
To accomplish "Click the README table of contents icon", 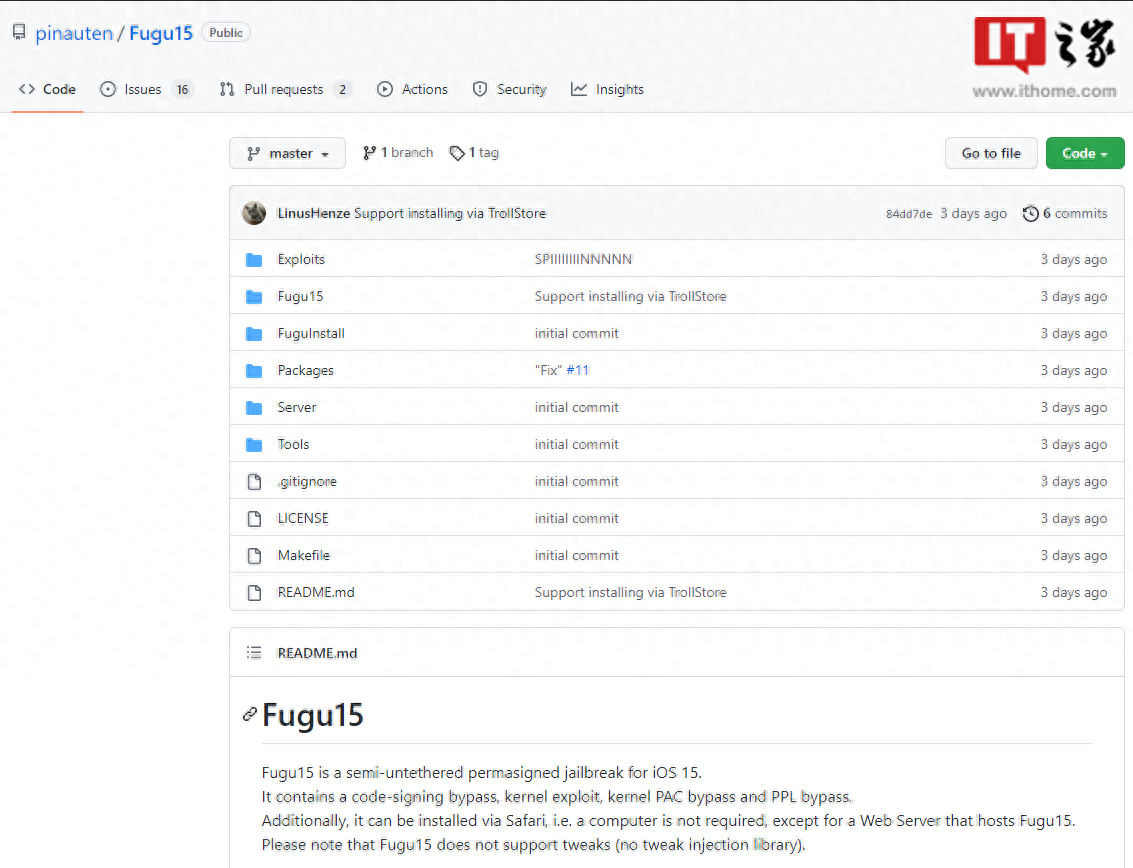I will coord(254,653).
